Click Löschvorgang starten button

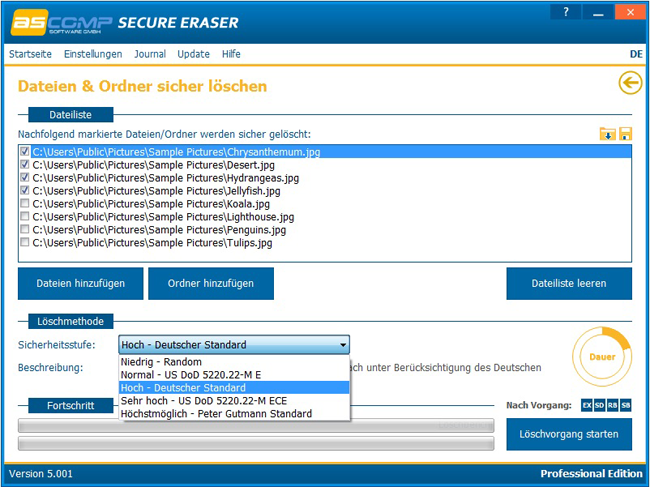coord(569,434)
